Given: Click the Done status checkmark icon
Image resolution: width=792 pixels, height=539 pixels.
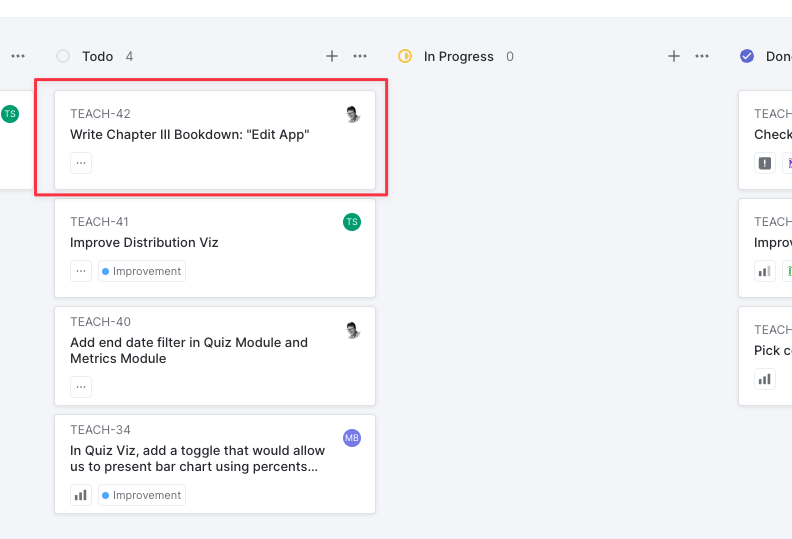Looking at the screenshot, I should tap(747, 56).
